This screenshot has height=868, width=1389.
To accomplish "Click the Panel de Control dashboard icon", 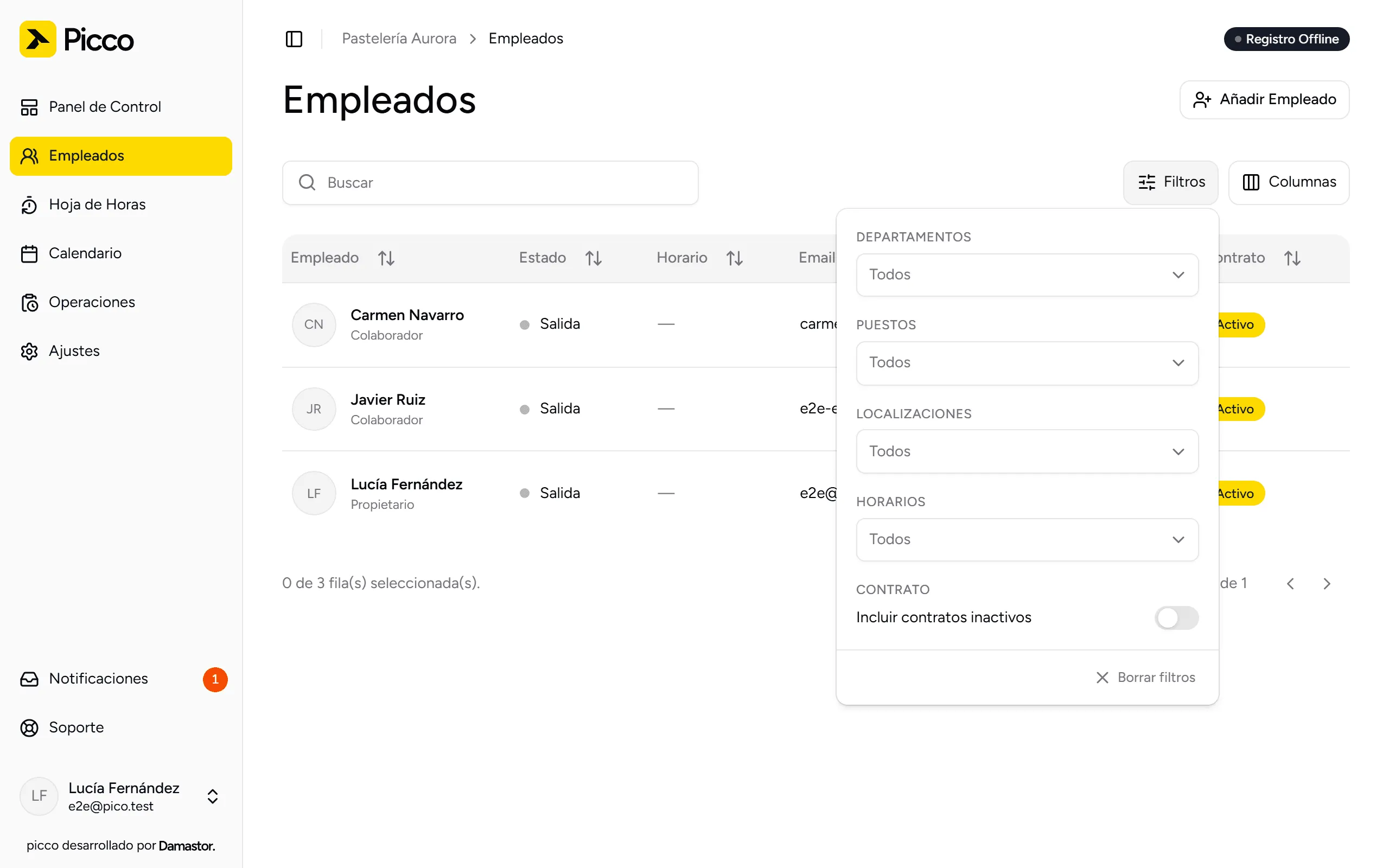I will pos(29,107).
